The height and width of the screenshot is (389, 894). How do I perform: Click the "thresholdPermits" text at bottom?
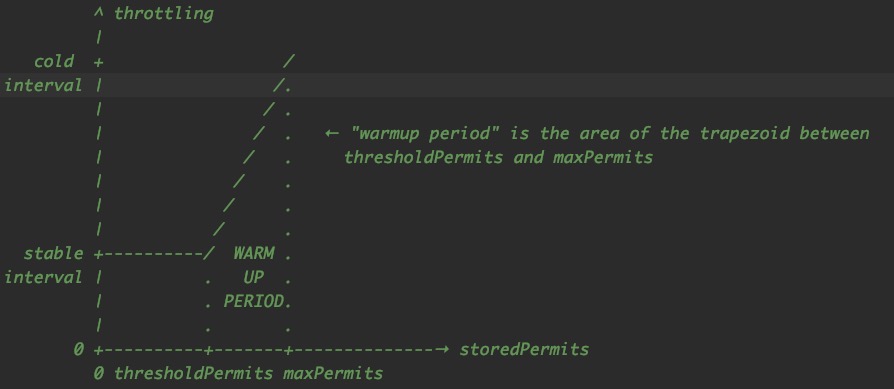[193, 374]
